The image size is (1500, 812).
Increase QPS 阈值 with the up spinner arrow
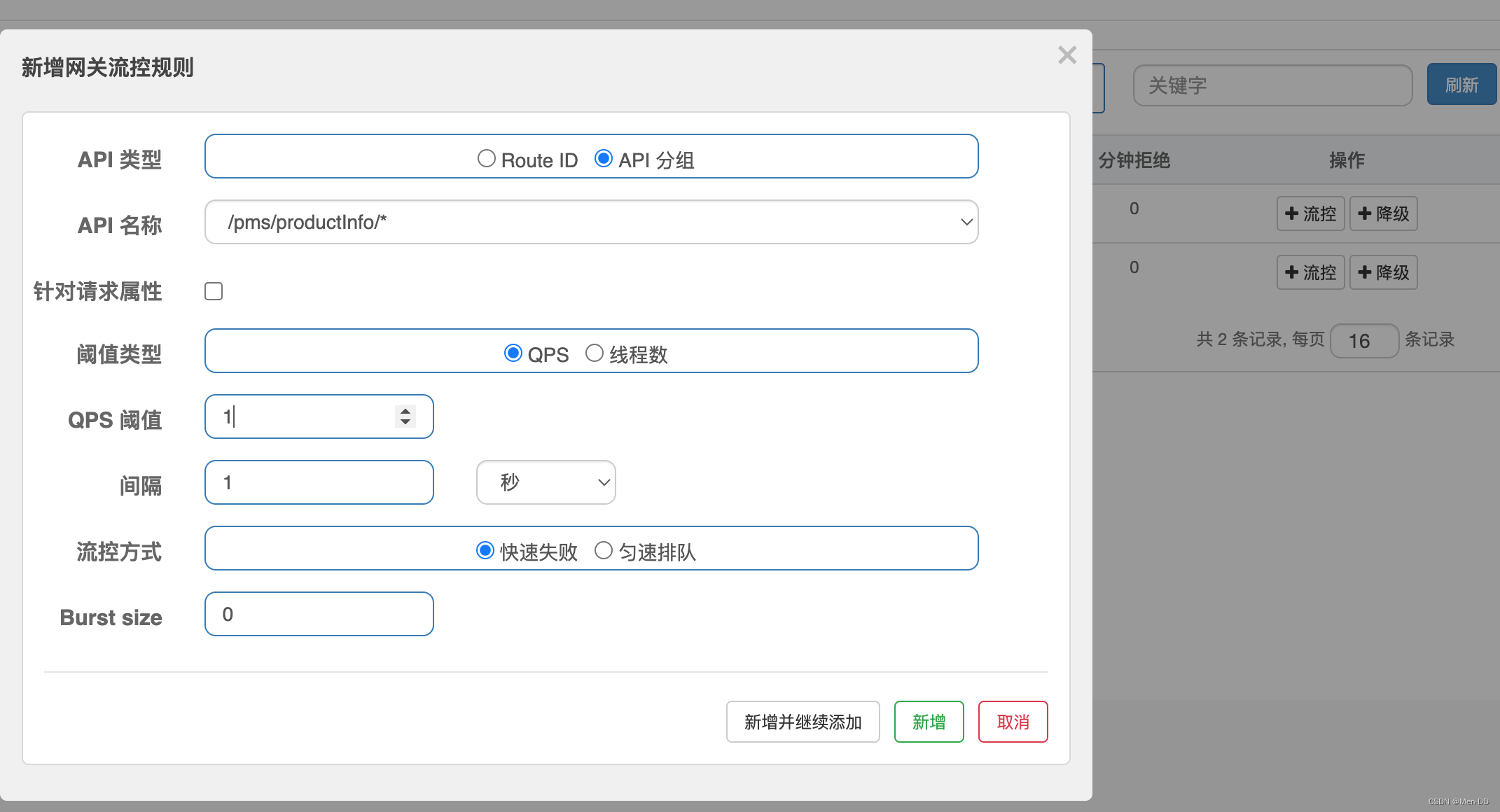[405, 411]
